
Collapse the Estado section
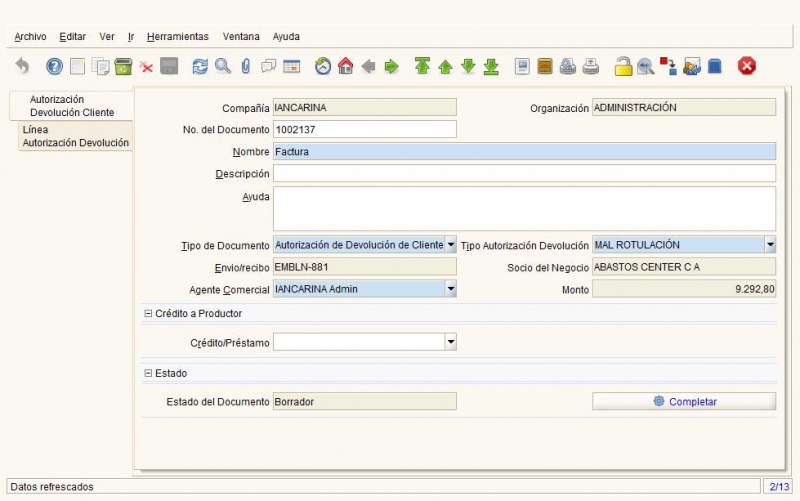[x=148, y=373]
